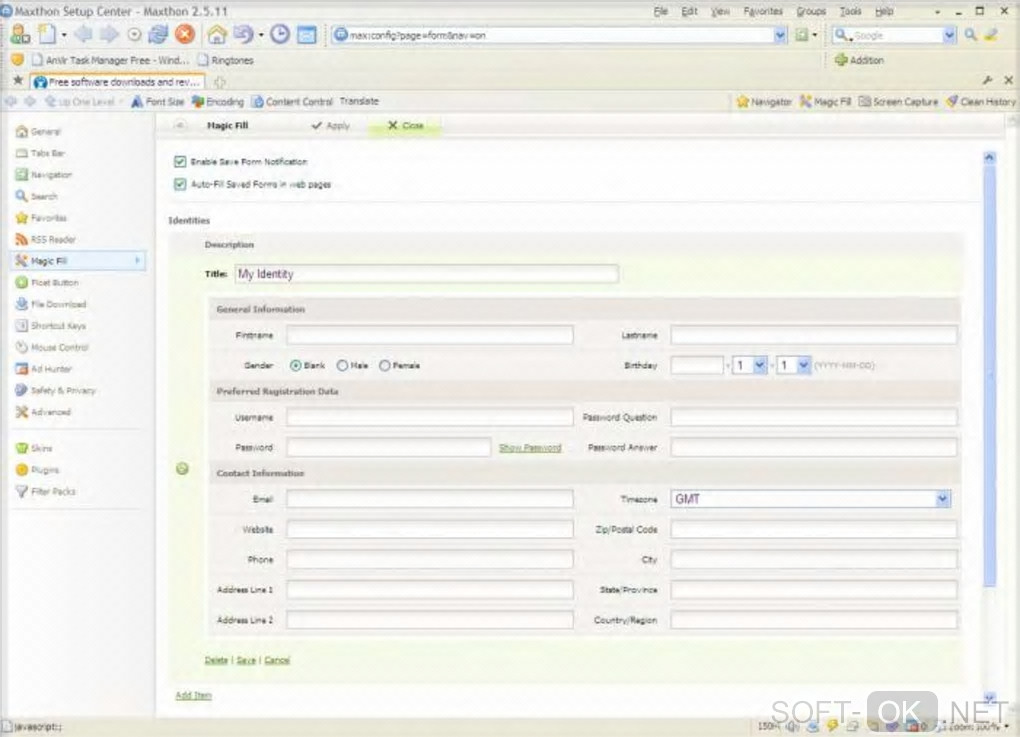The height and width of the screenshot is (737, 1020).
Task: Click the Add Item link
Action: tap(193, 695)
